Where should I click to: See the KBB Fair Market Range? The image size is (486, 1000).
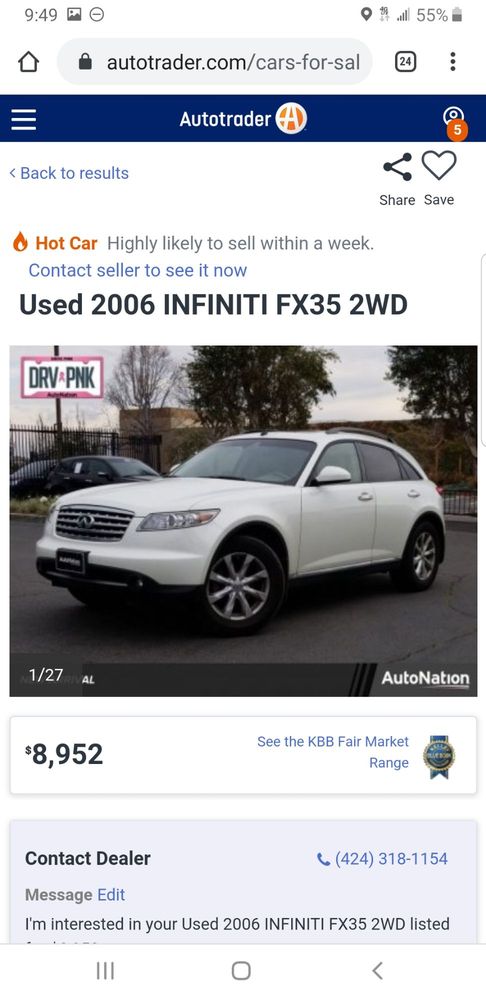point(333,752)
